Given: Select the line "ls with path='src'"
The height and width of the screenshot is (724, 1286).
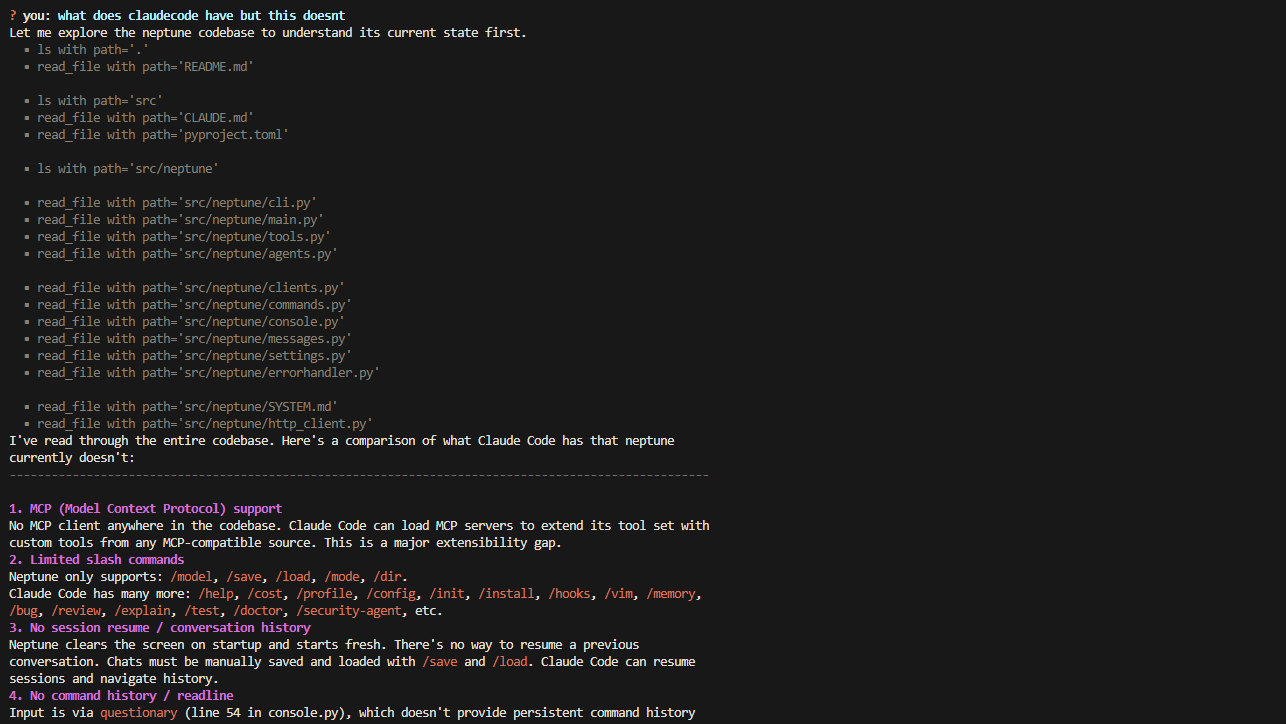Looking at the screenshot, I should coord(100,100).
